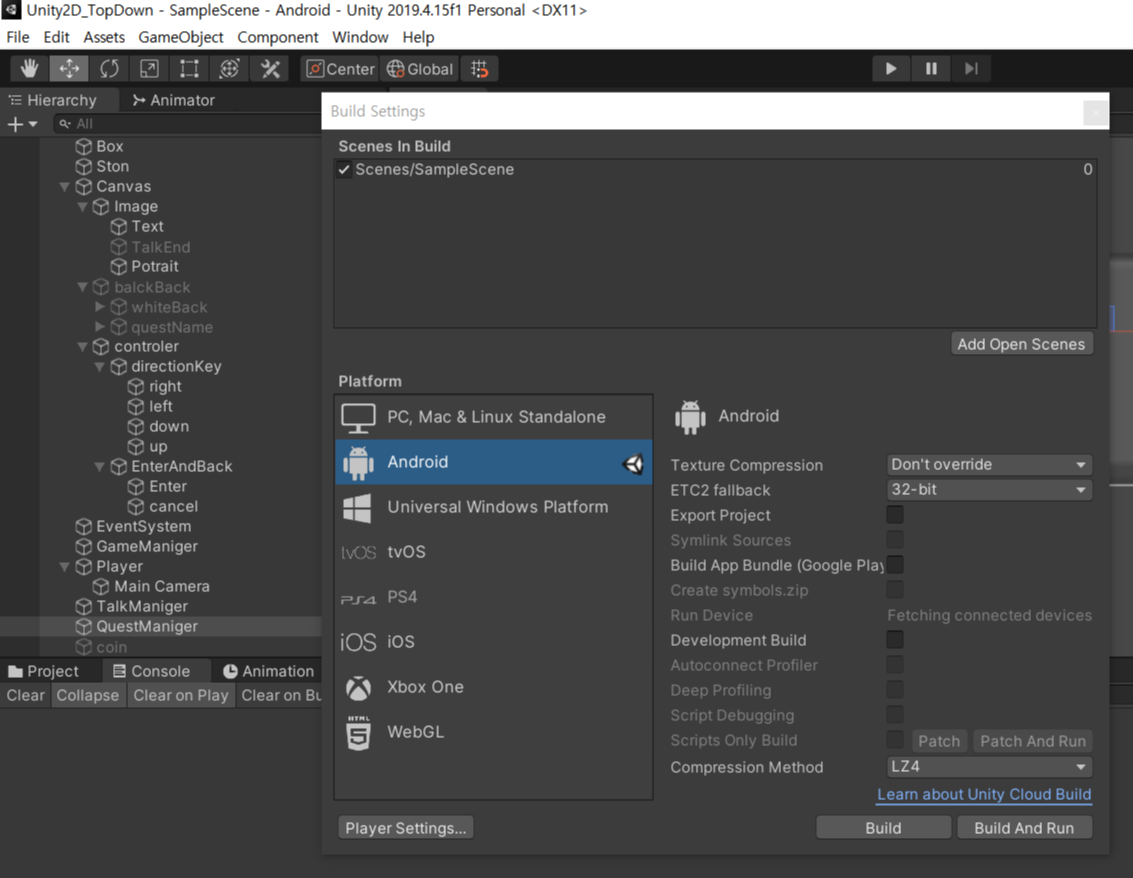The width and height of the screenshot is (1133, 878).
Task: Select the WebGL platform
Action: point(494,732)
